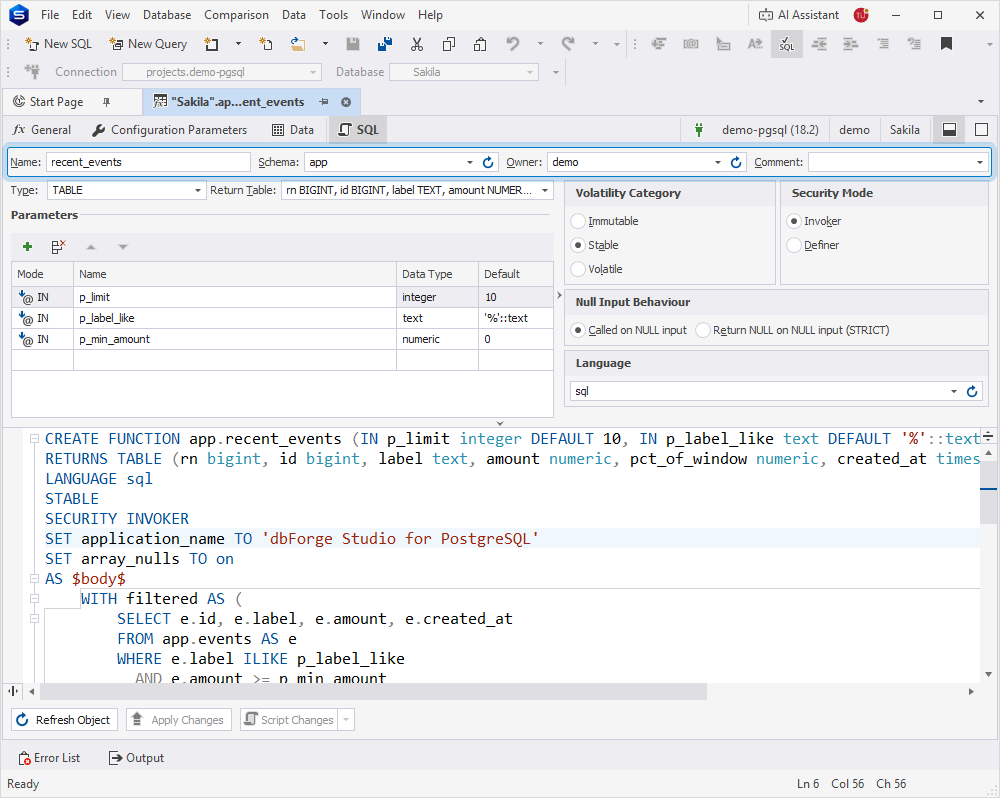This screenshot has height=798, width=1000.
Task: Click the bookmark icon in the toolbar
Action: click(946, 43)
